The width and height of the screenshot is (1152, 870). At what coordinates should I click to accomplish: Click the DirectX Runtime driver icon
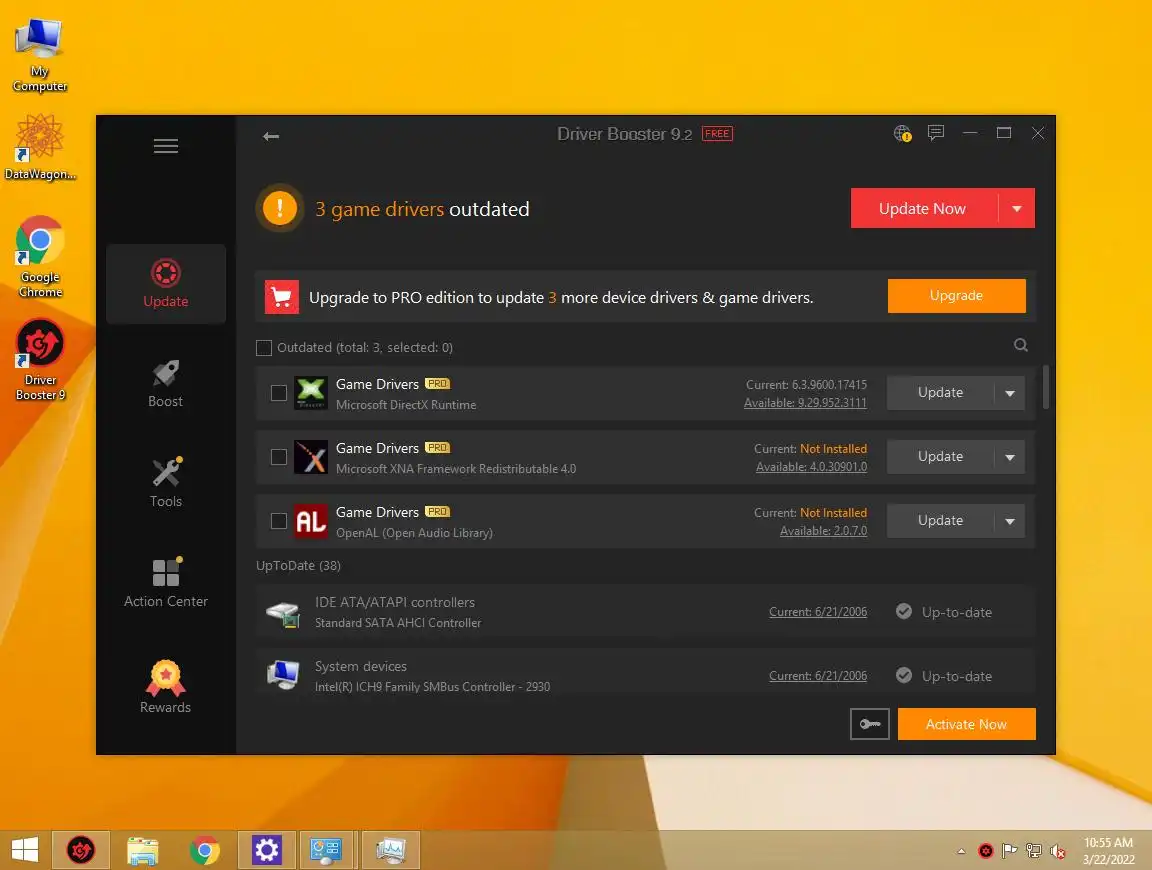pos(311,393)
